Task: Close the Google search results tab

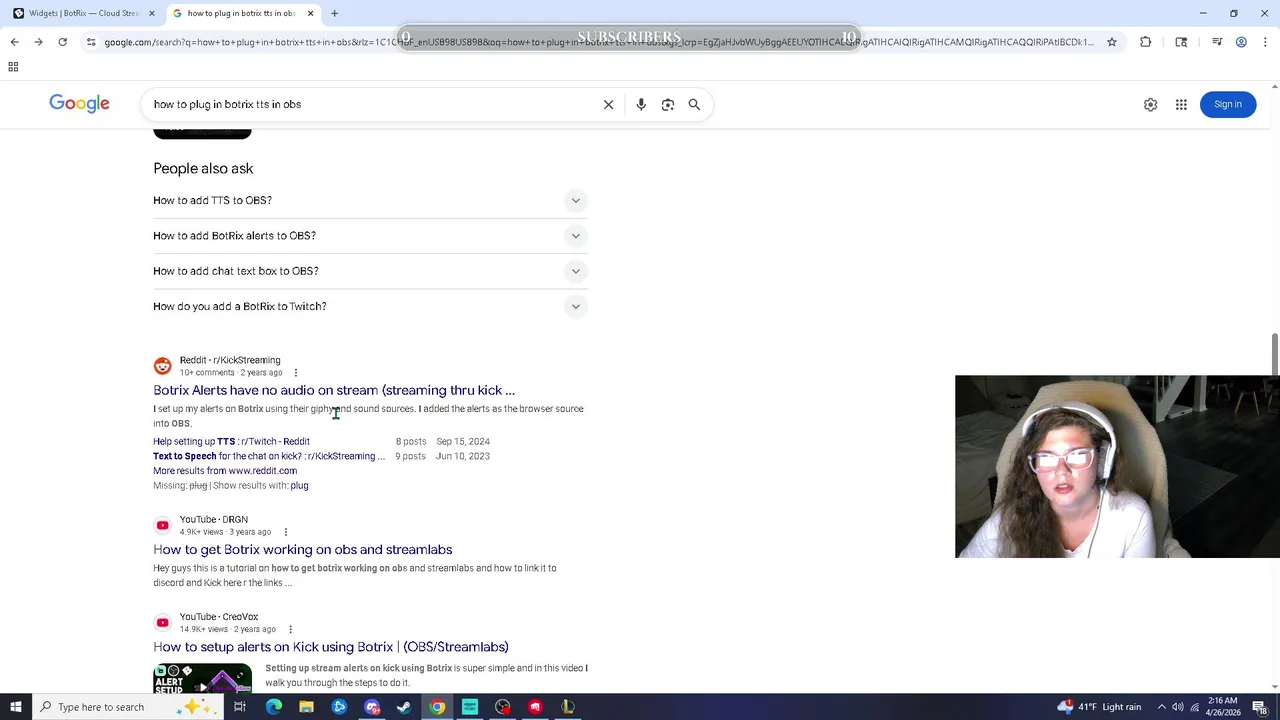Action: 310,13
